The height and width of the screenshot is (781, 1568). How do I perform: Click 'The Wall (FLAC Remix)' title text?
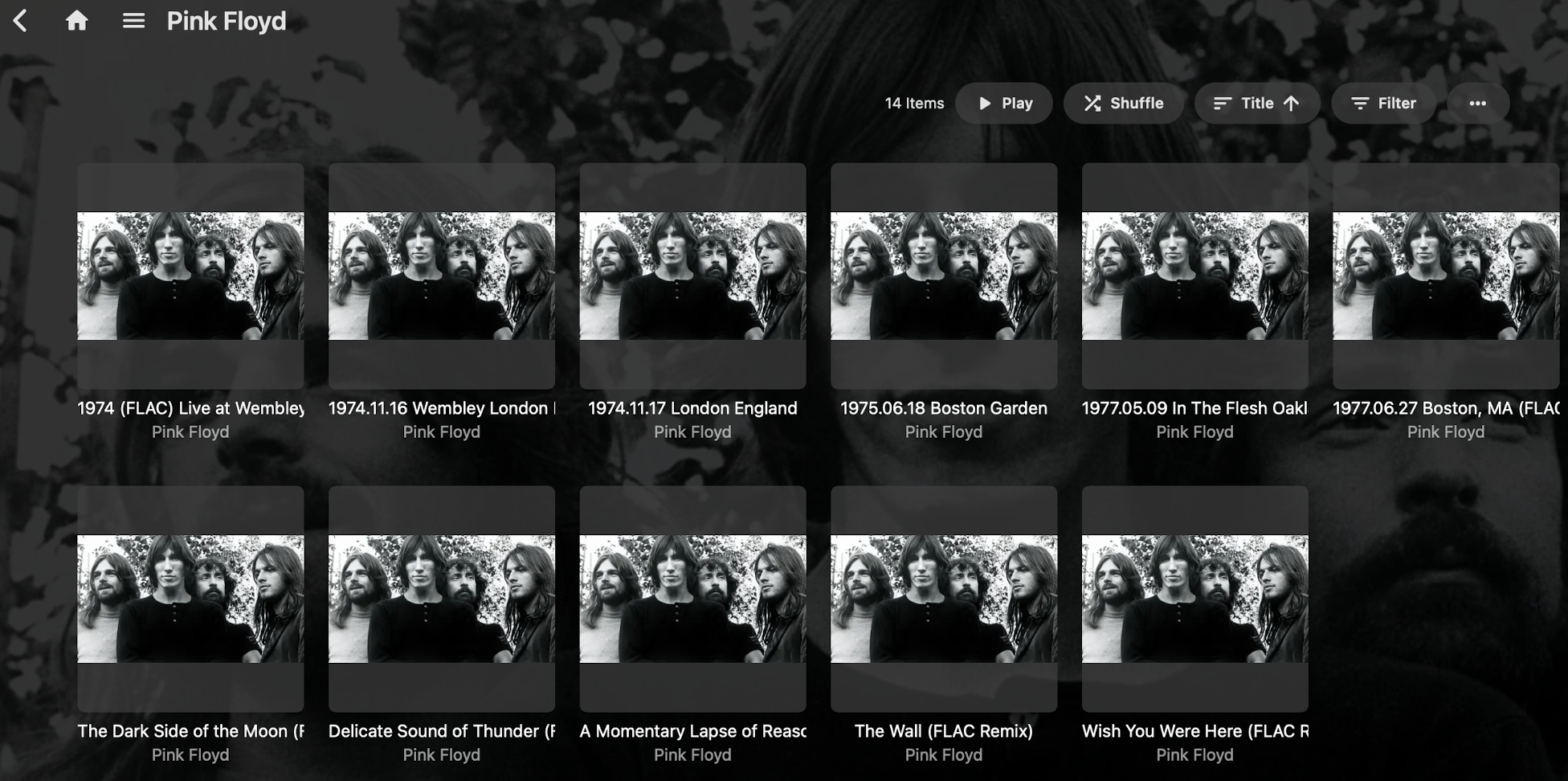(x=944, y=731)
